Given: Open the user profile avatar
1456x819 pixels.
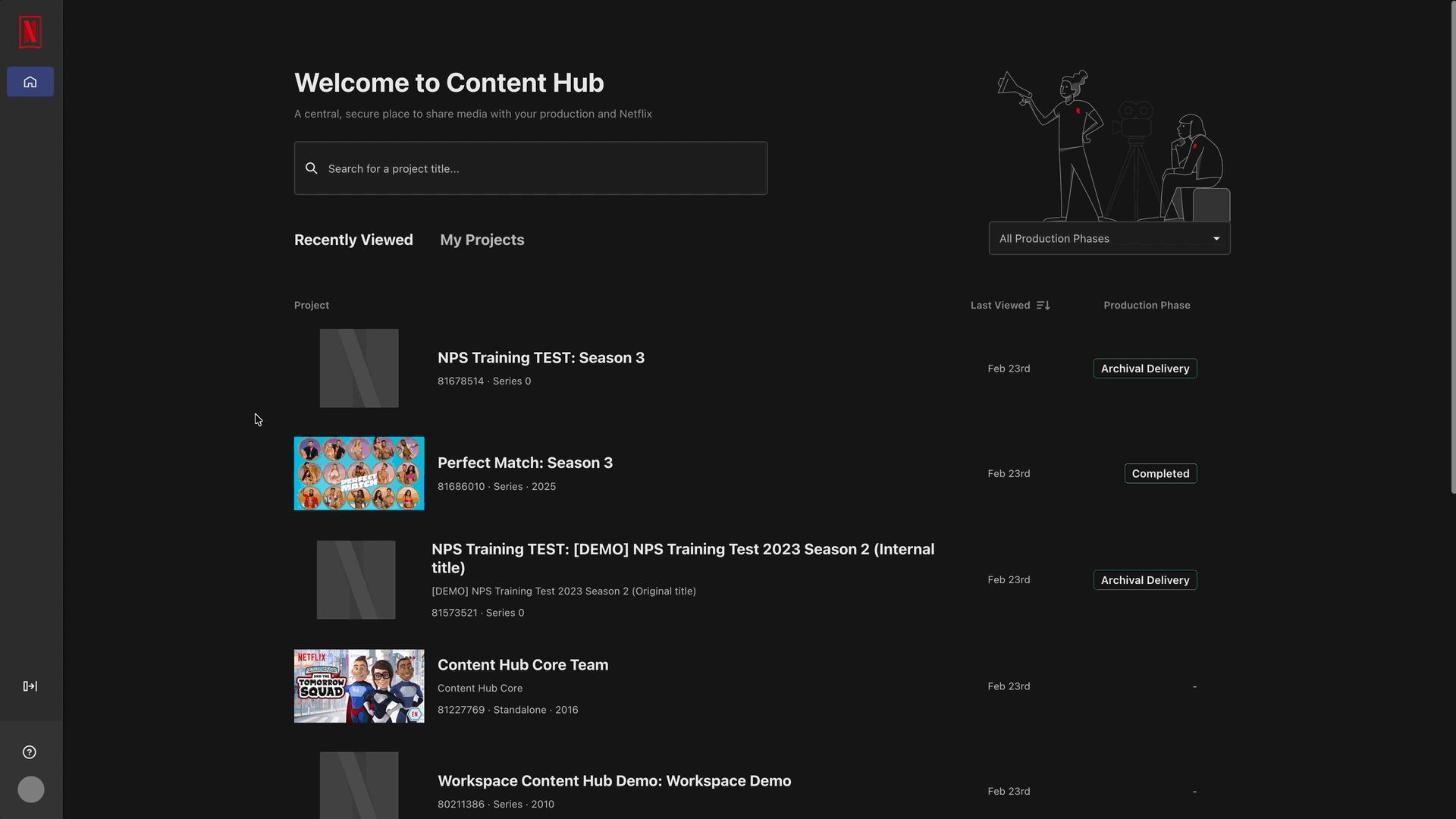Looking at the screenshot, I should tap(31, 789).
